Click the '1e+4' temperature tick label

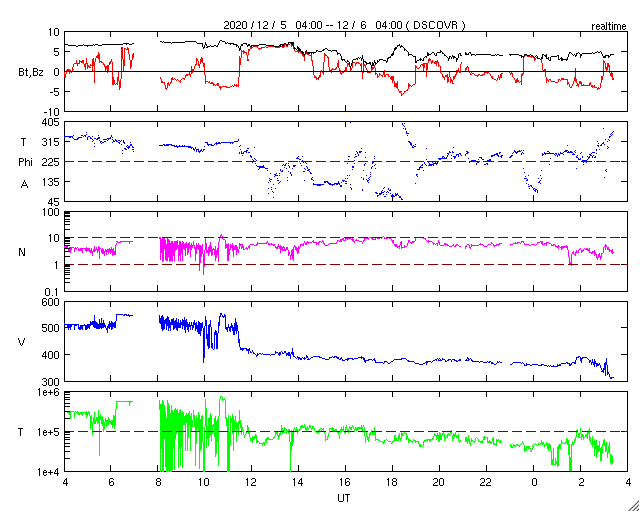pos(49,472)
